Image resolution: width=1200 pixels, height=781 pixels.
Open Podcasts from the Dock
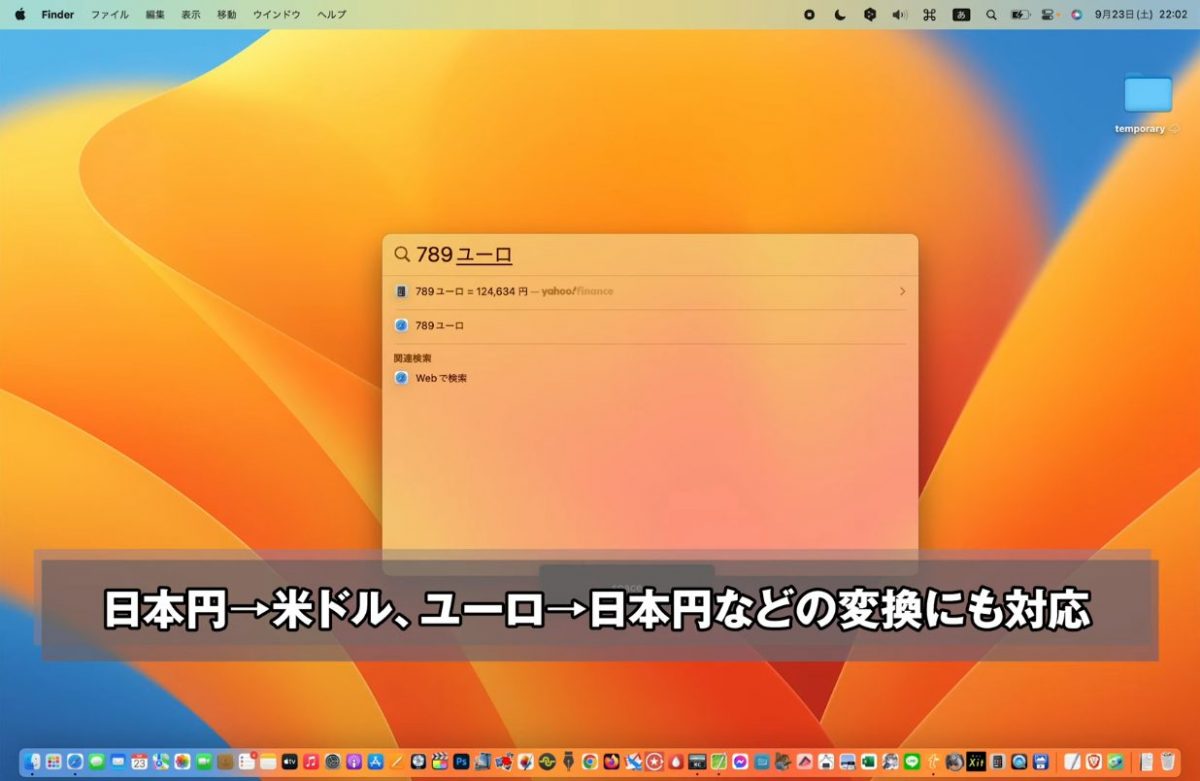tap(354, 762)
